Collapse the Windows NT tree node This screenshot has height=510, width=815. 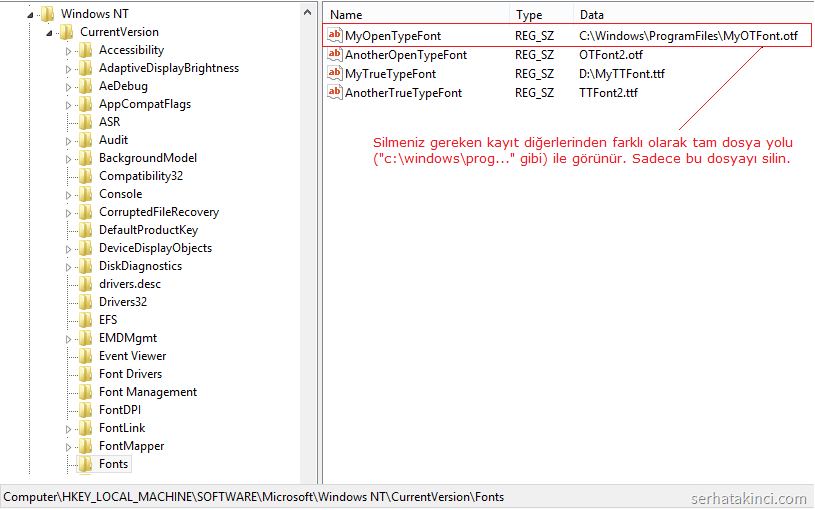point(30,15)
